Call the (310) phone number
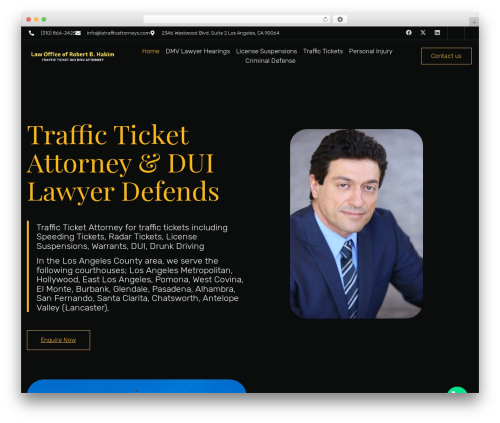 [x=58, y=33]
